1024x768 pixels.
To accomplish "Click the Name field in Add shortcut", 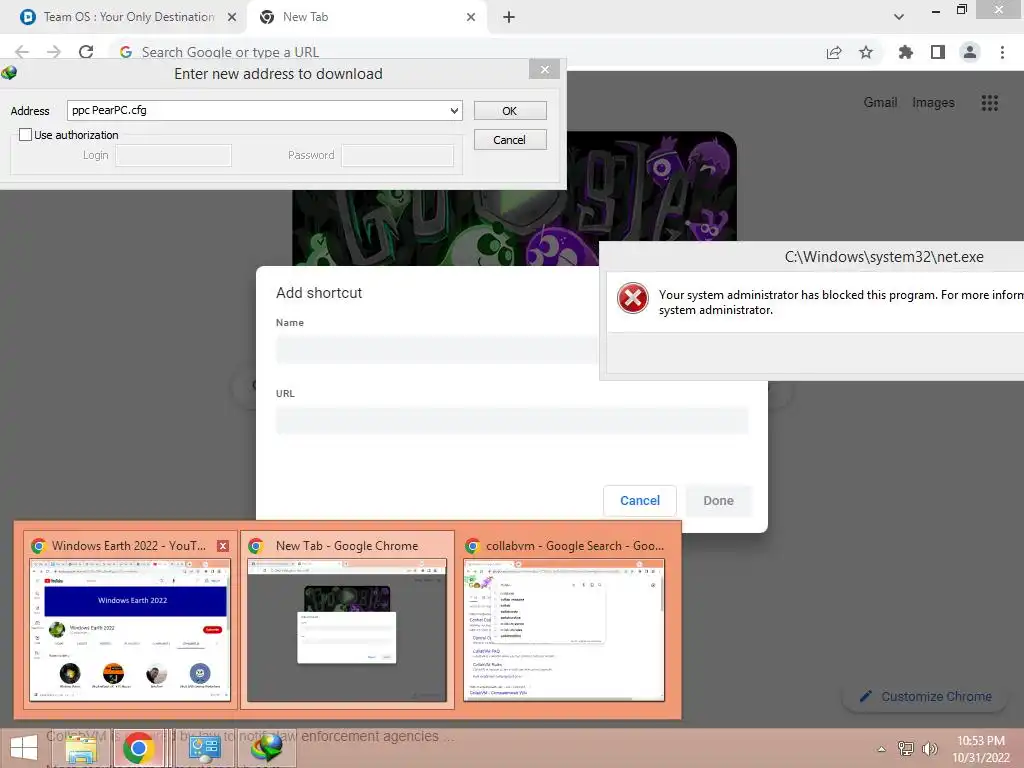I will 436,349.
